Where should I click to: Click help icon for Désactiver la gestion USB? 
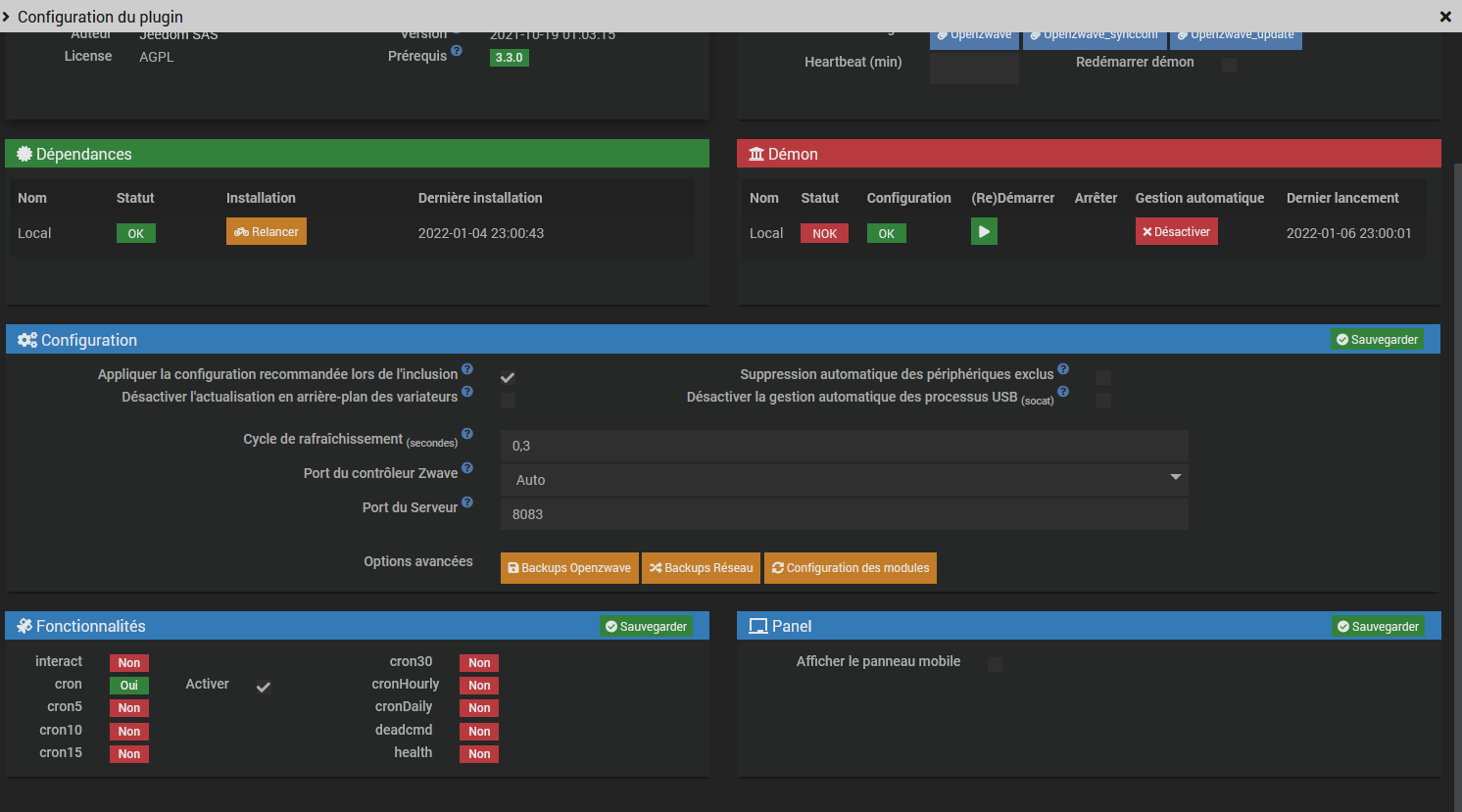[x=1063, y=392]
